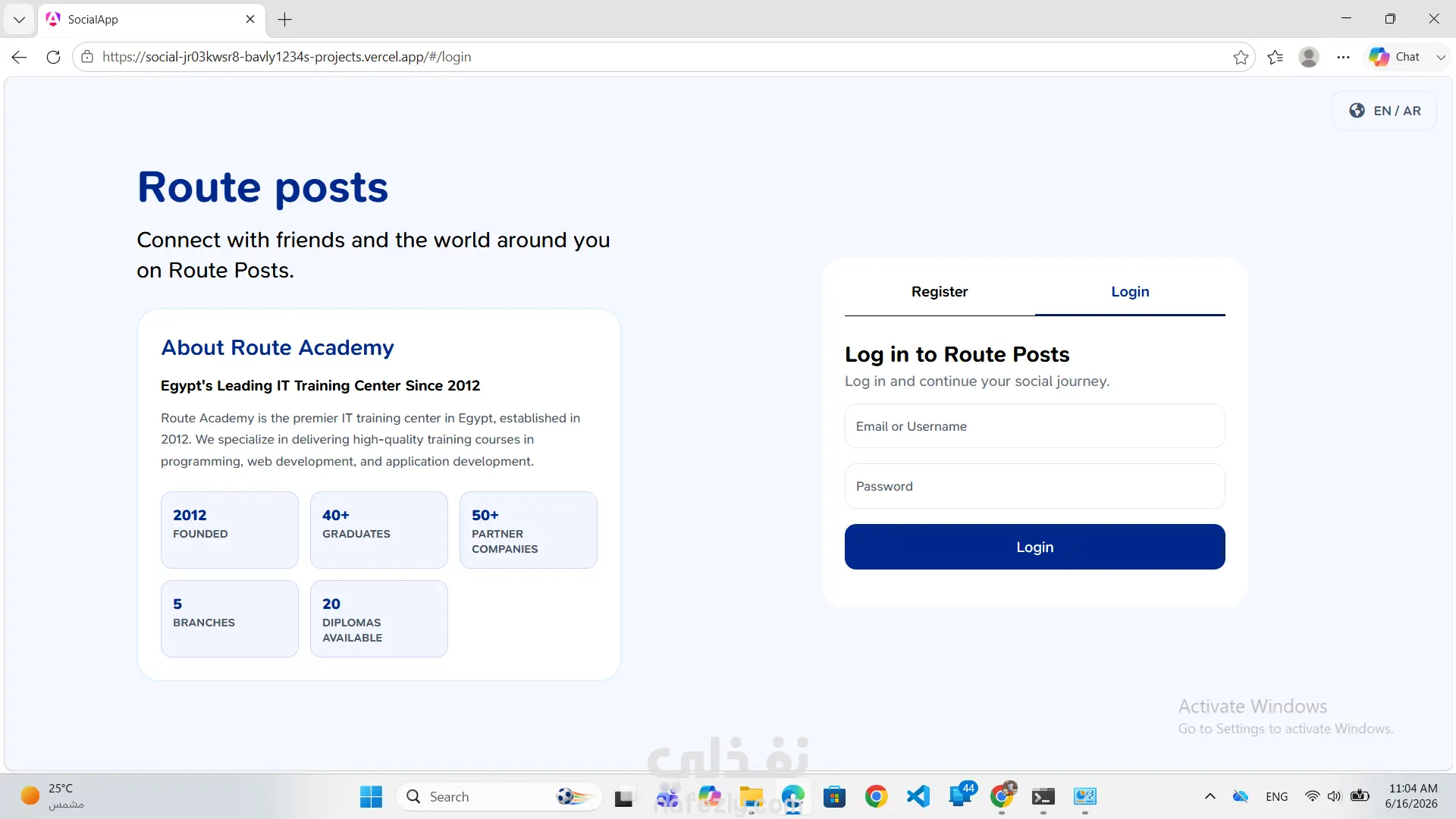Click the Microsoft Edge taskbar icon
1456x819 pixels.
[793, 796]
